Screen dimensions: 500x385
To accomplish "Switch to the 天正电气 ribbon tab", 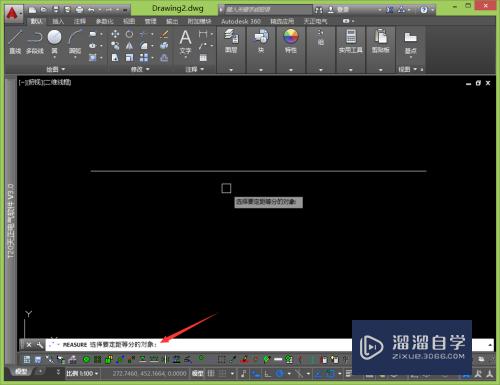I will pyautogui.click(x=315, y=21).
